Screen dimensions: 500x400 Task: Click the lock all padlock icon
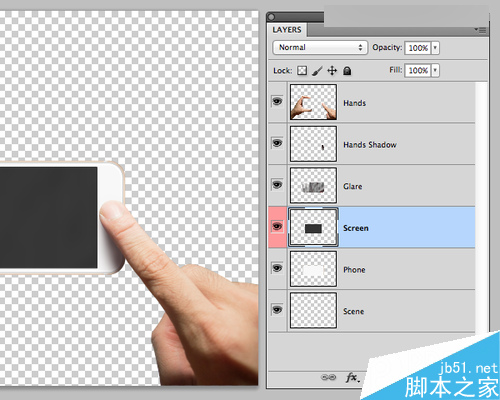(347, 71)
